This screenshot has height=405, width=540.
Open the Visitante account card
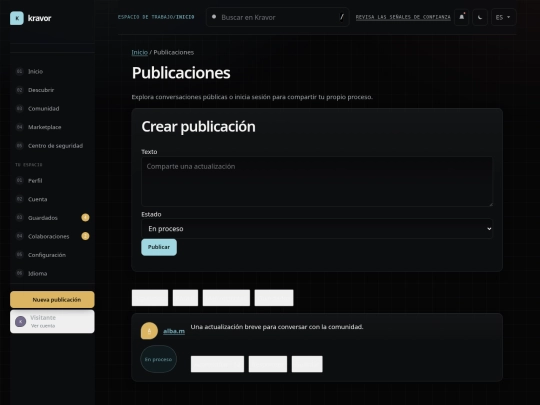pyautogui.click(x=52, y=321)
